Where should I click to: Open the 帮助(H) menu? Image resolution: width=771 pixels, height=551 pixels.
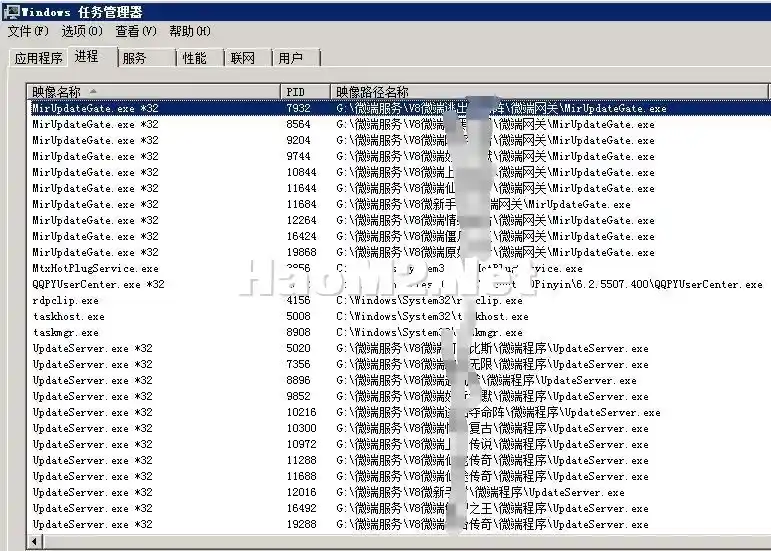point(190,31)
